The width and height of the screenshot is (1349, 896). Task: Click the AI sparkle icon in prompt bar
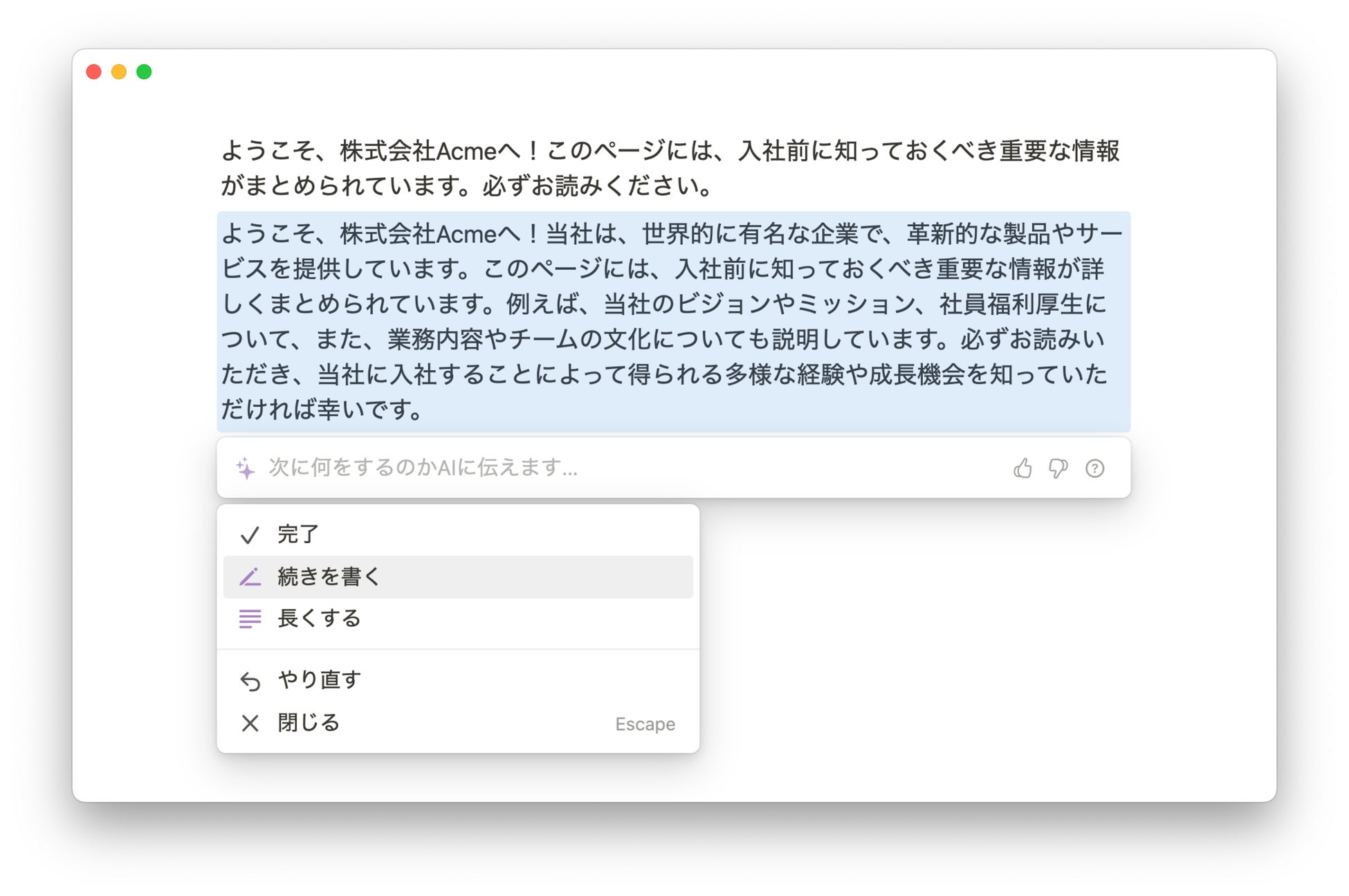pos(246,468)
